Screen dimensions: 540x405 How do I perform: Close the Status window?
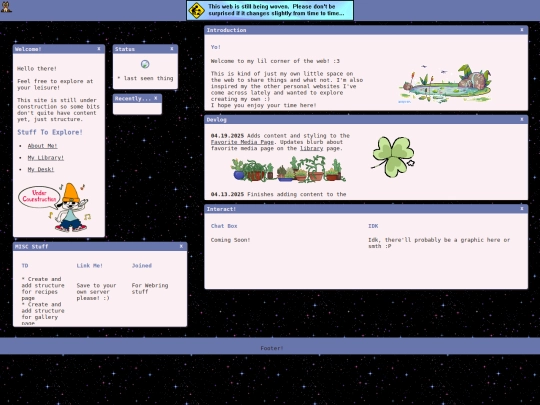pos(172,49)
